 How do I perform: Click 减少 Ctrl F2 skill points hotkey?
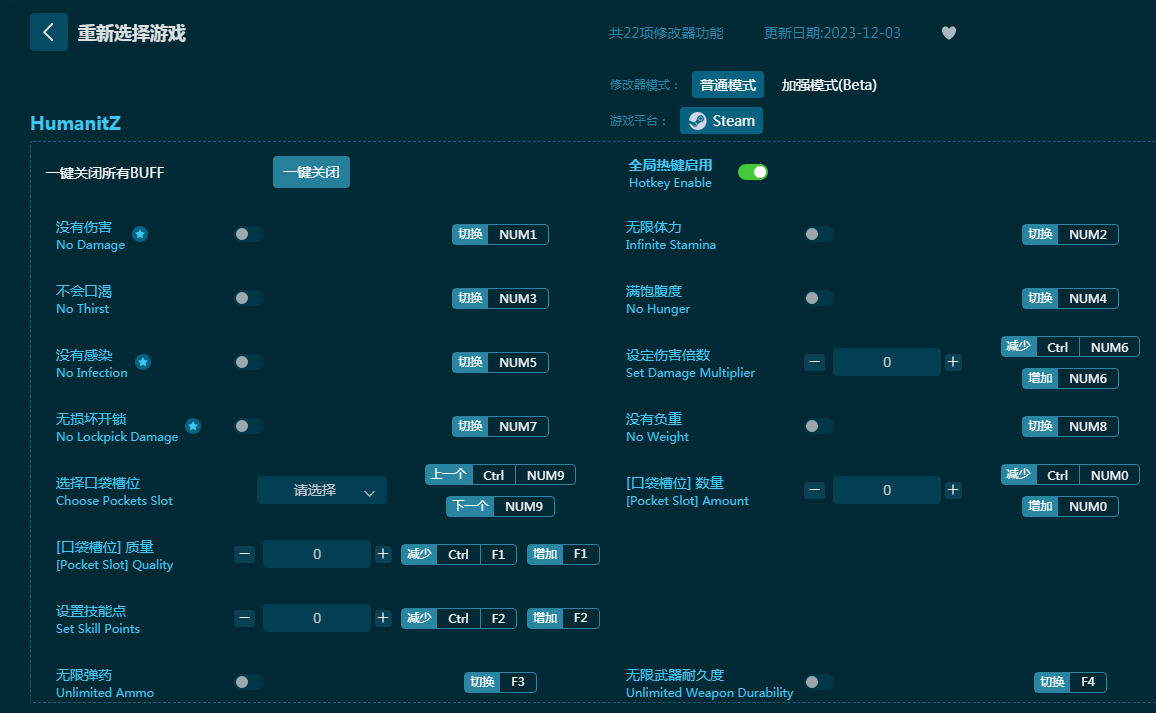459,619
